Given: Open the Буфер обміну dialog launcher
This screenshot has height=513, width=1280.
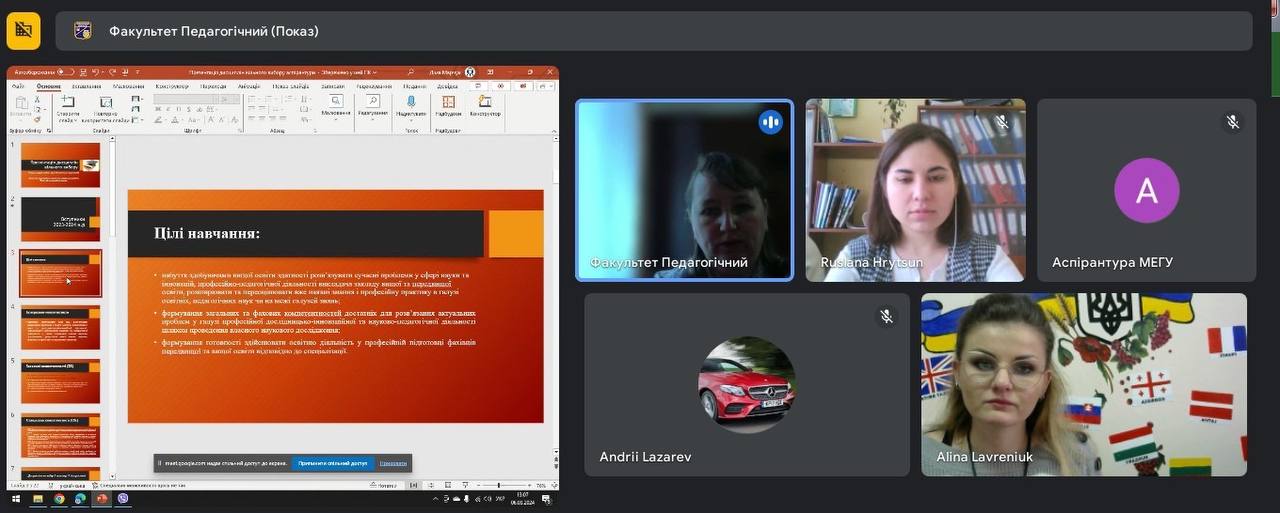Looking at the screenshot, I should tap(49, 130).
